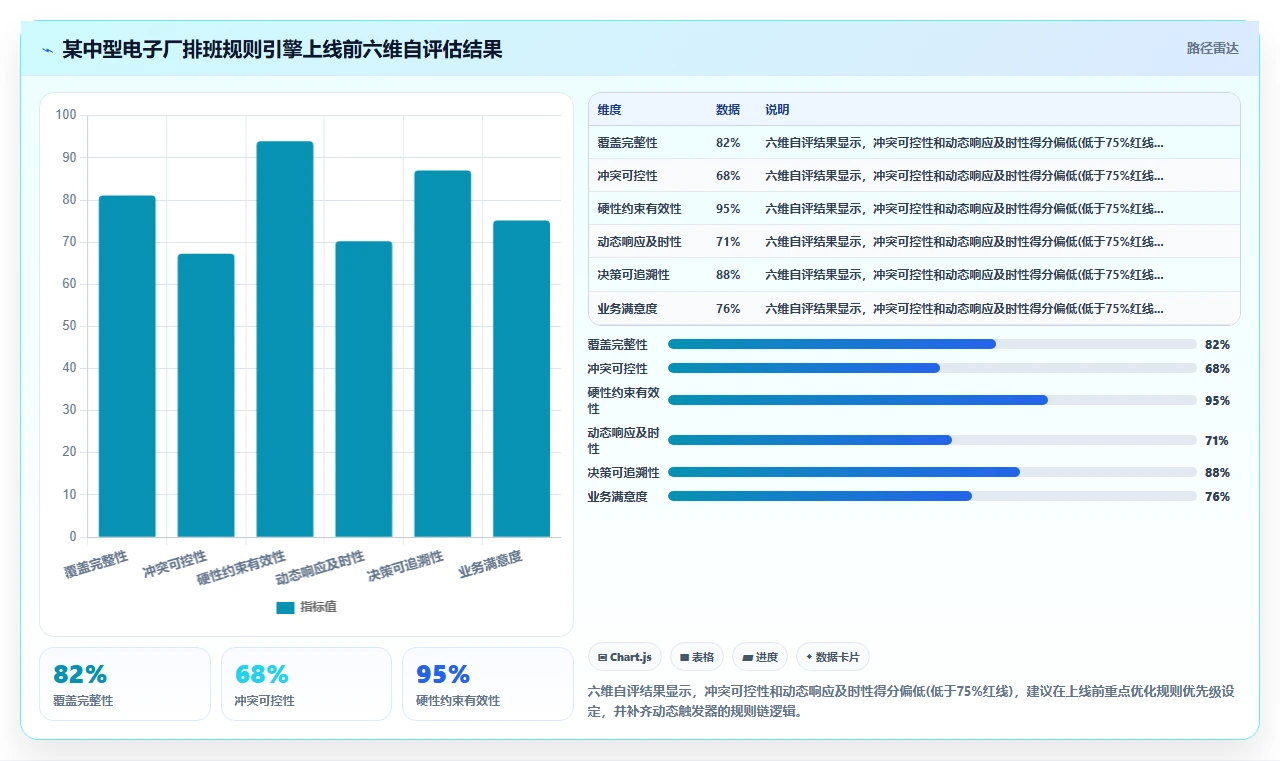Click the 硬性约束有效性 bar in chart
This screenshot has height=761, width=1280.
285,339
